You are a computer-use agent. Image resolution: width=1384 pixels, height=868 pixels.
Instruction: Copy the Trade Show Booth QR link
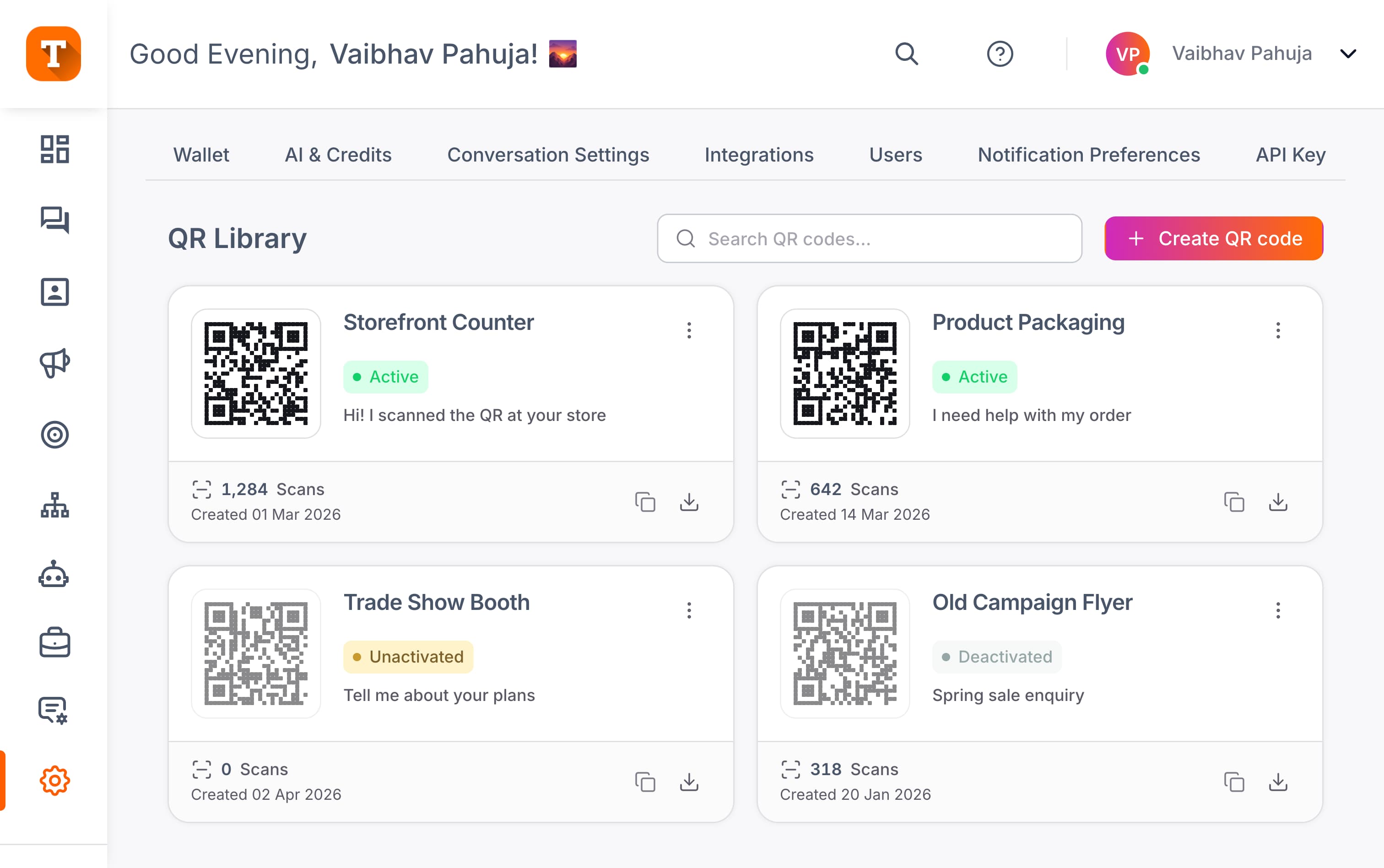[645, 782]
